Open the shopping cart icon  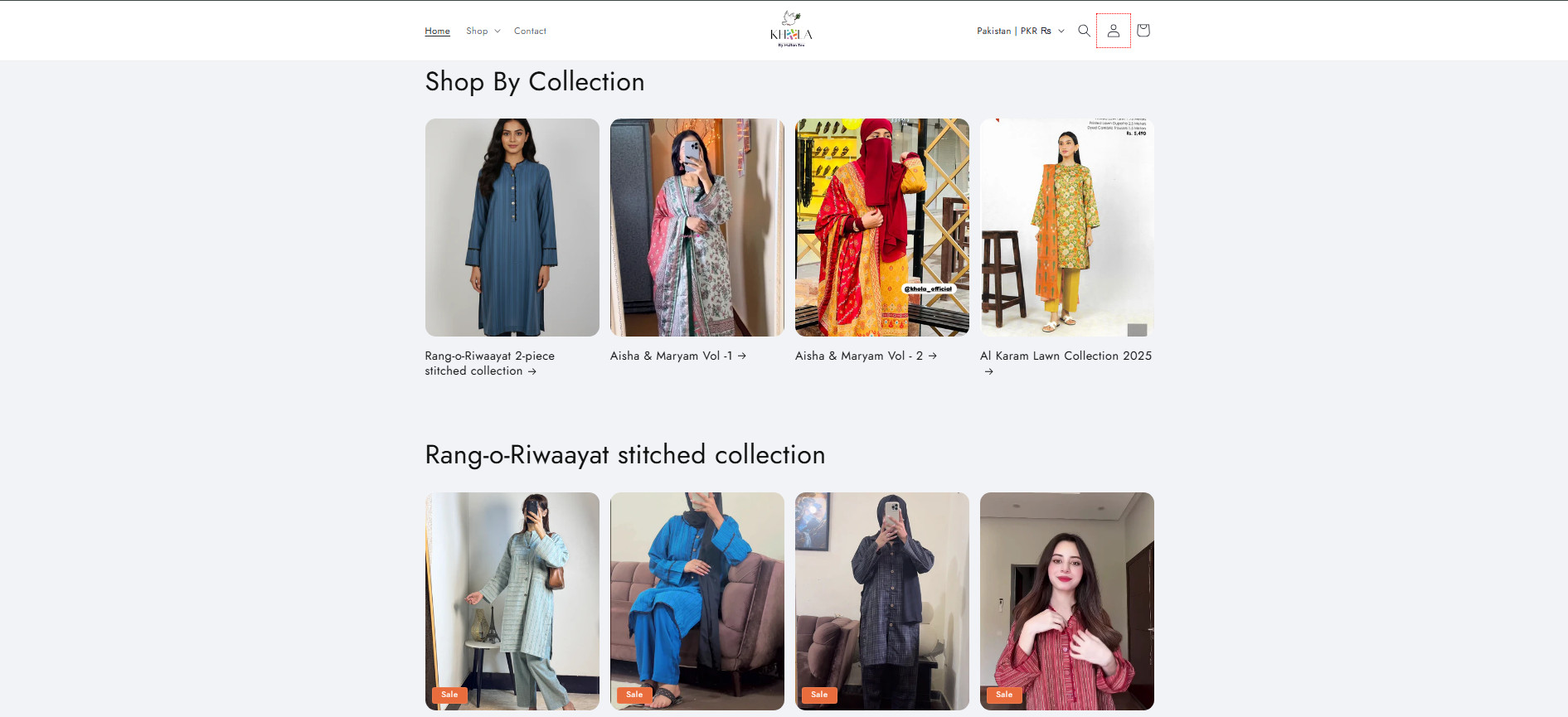tap(1143, 31)
